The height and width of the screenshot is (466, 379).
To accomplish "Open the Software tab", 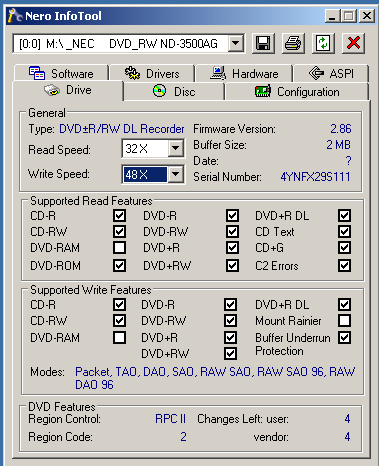I will (x=61, y=73).
